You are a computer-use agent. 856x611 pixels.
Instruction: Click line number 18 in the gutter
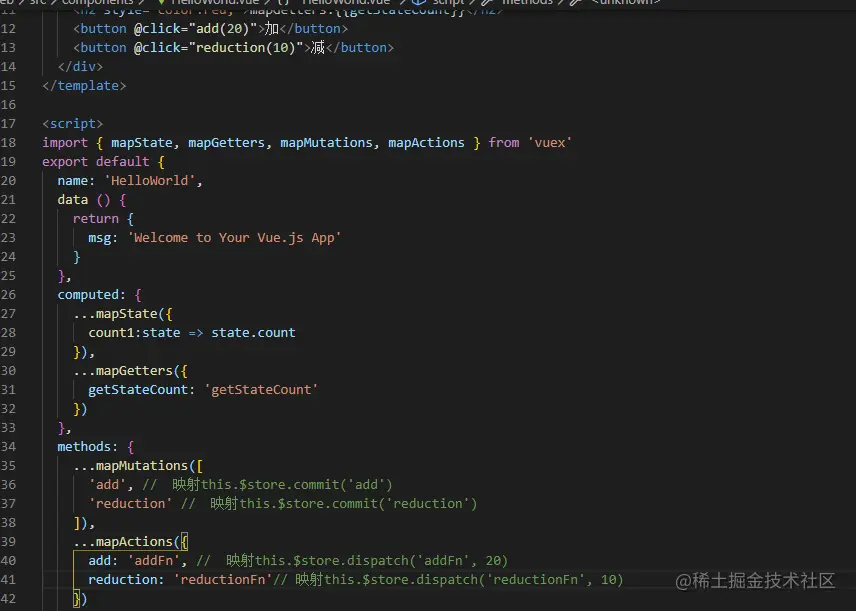click(x=8, y=143)
